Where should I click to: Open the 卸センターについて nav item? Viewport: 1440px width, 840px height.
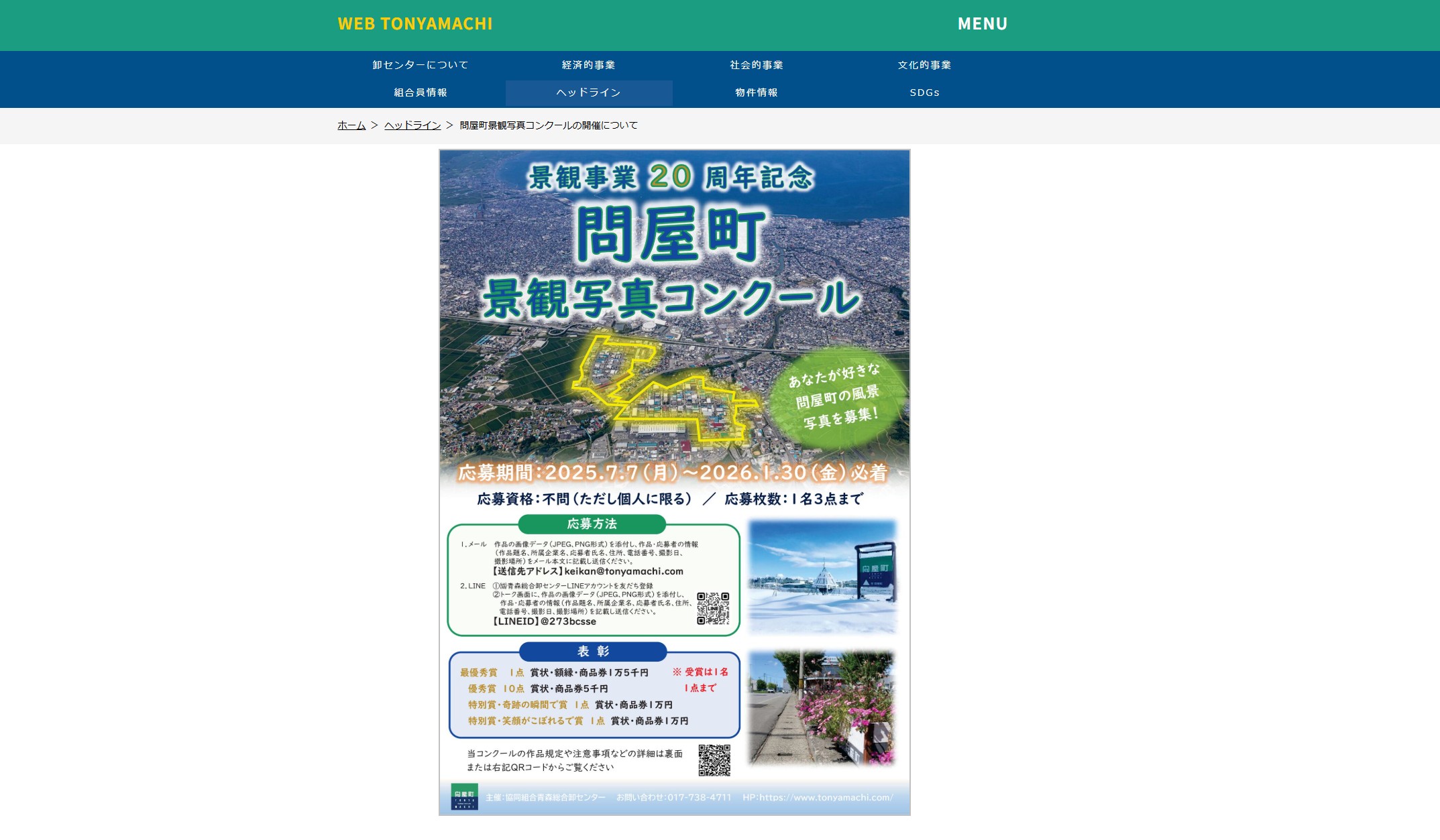[421, 65]
